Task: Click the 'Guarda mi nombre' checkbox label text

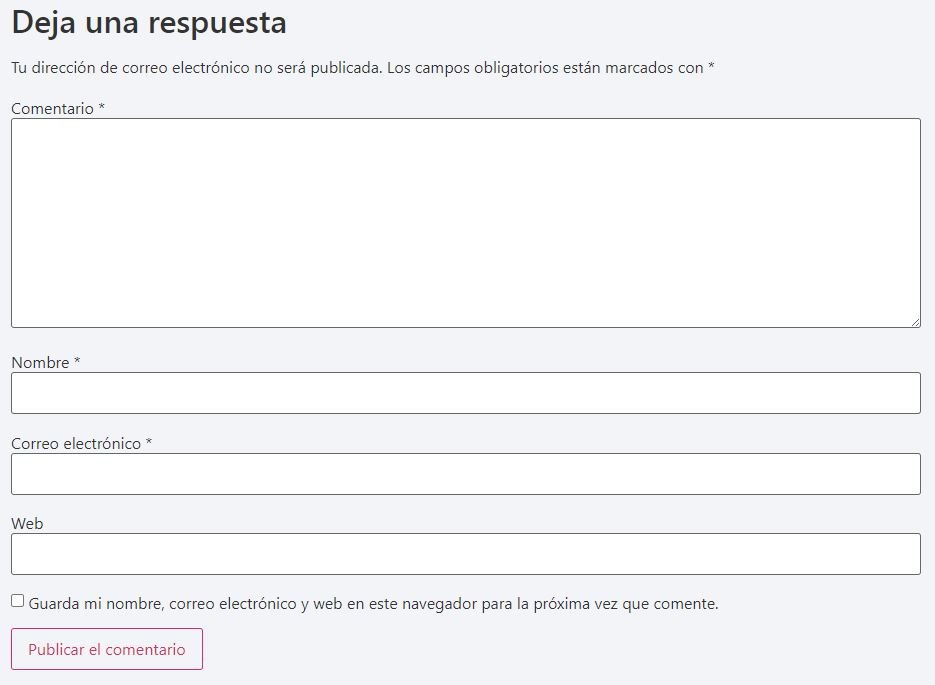Action: pyautogui.click(x=373, y=604)
